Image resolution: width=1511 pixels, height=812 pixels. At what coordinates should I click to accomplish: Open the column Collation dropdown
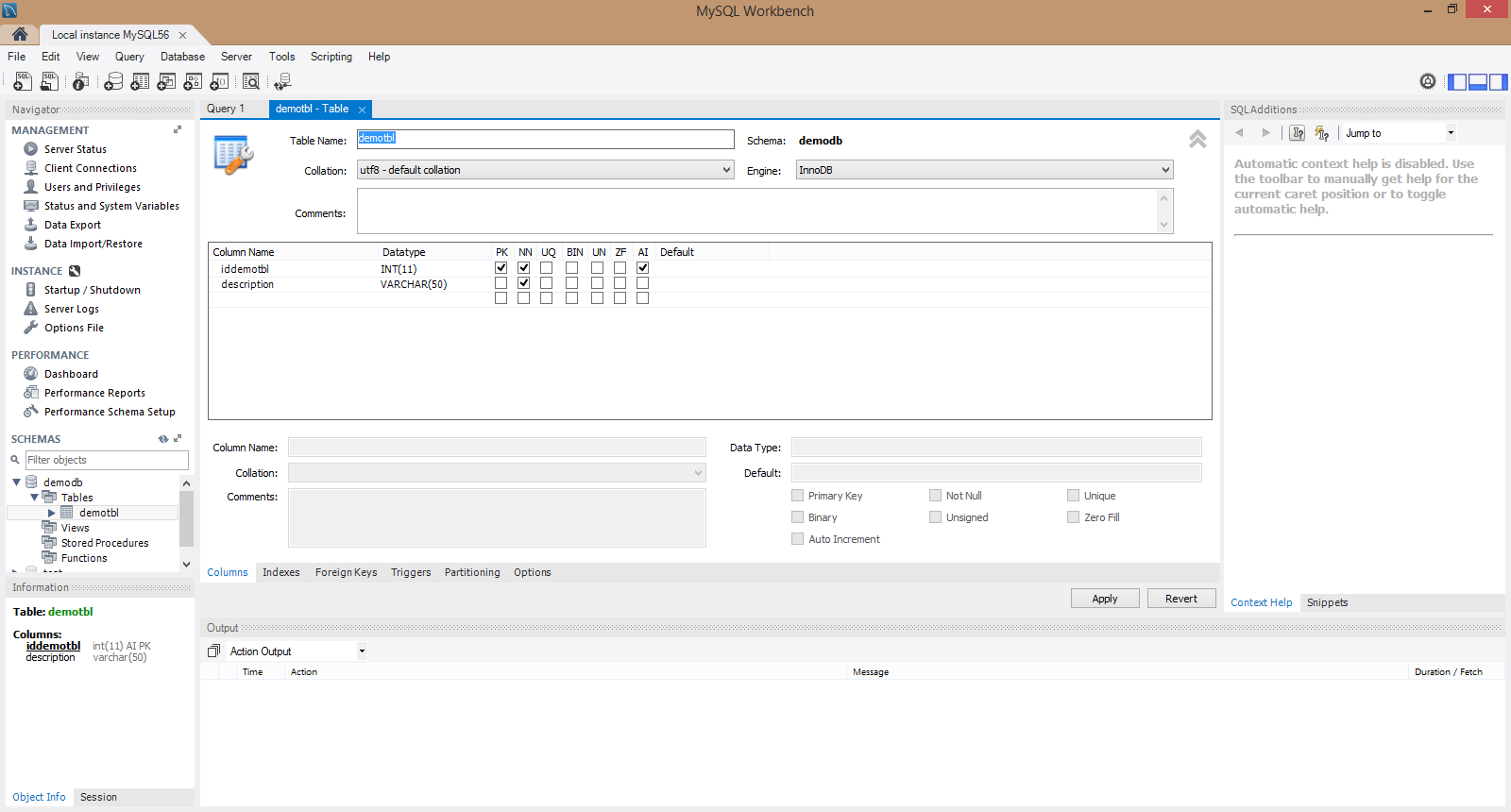[497, 473]
